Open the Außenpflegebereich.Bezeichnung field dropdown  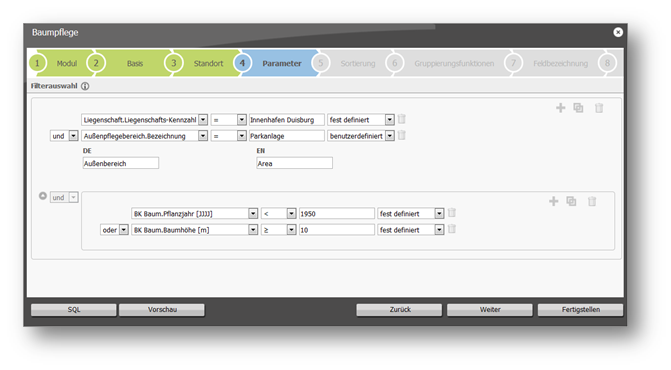(203, 136)
